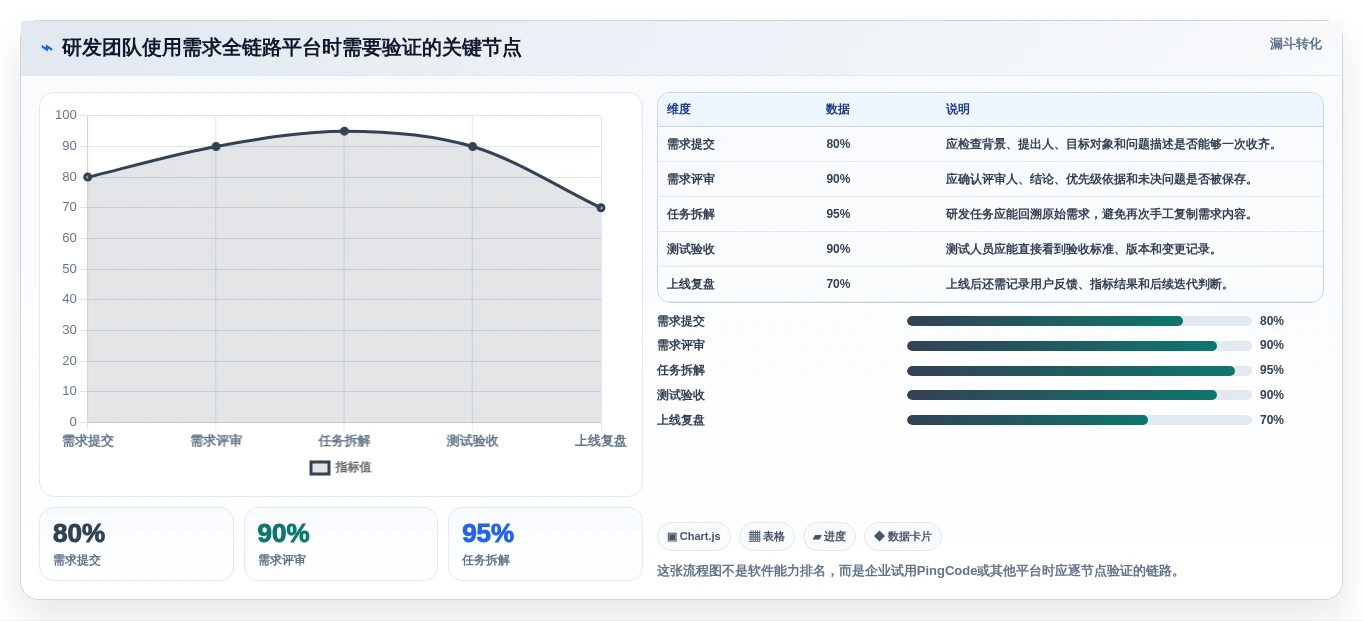The height and width of the screenshot is (621, 1363).
Task: Click the 95% label beside 任务拆解 bar
Action: [1272, 370]
